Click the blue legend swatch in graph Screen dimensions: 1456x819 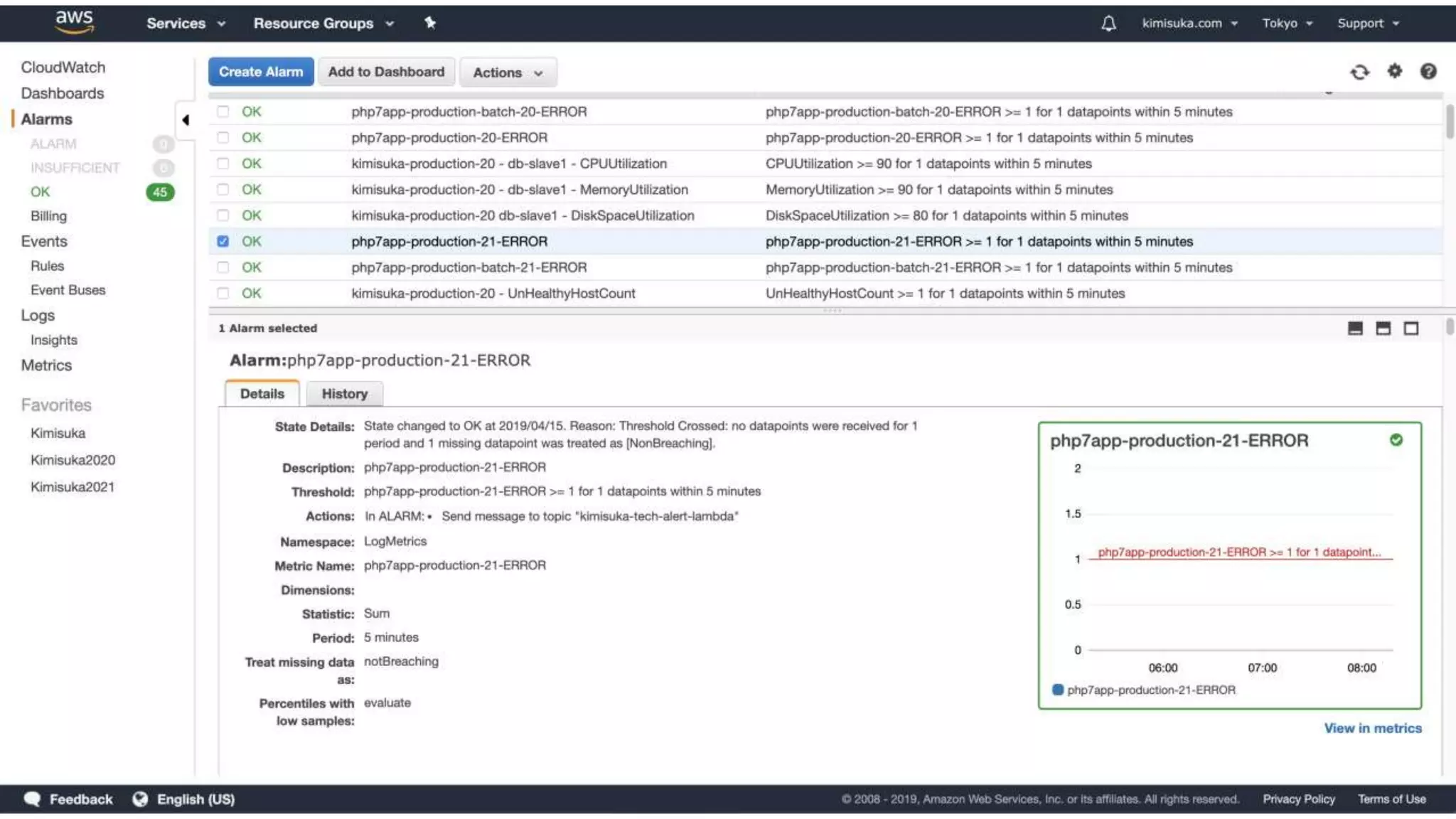1057,690
